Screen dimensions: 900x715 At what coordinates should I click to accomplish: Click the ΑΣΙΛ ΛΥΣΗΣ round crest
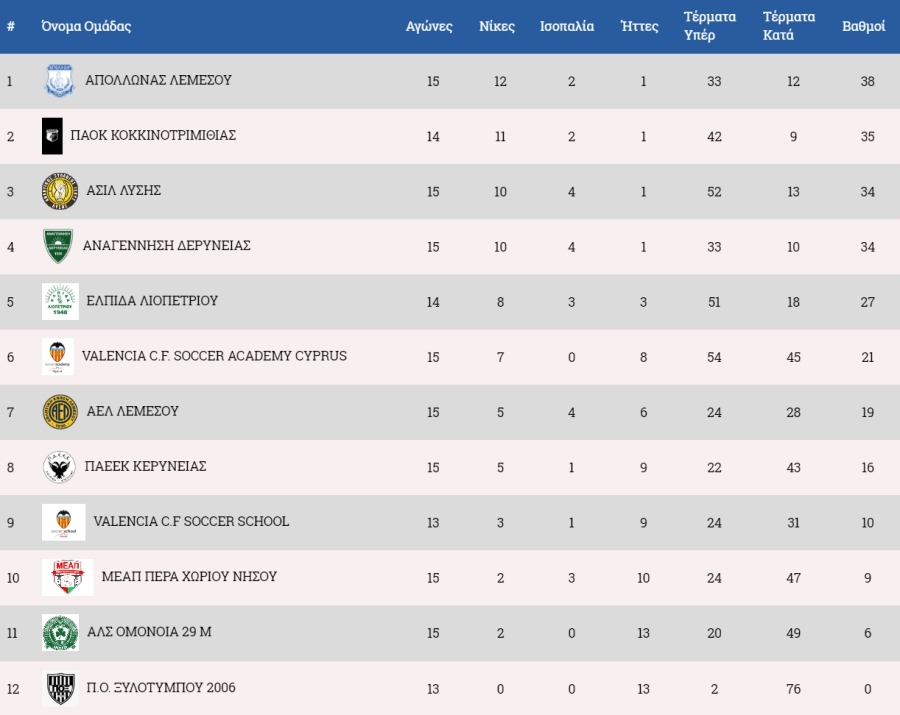click(x=60, y=191)
